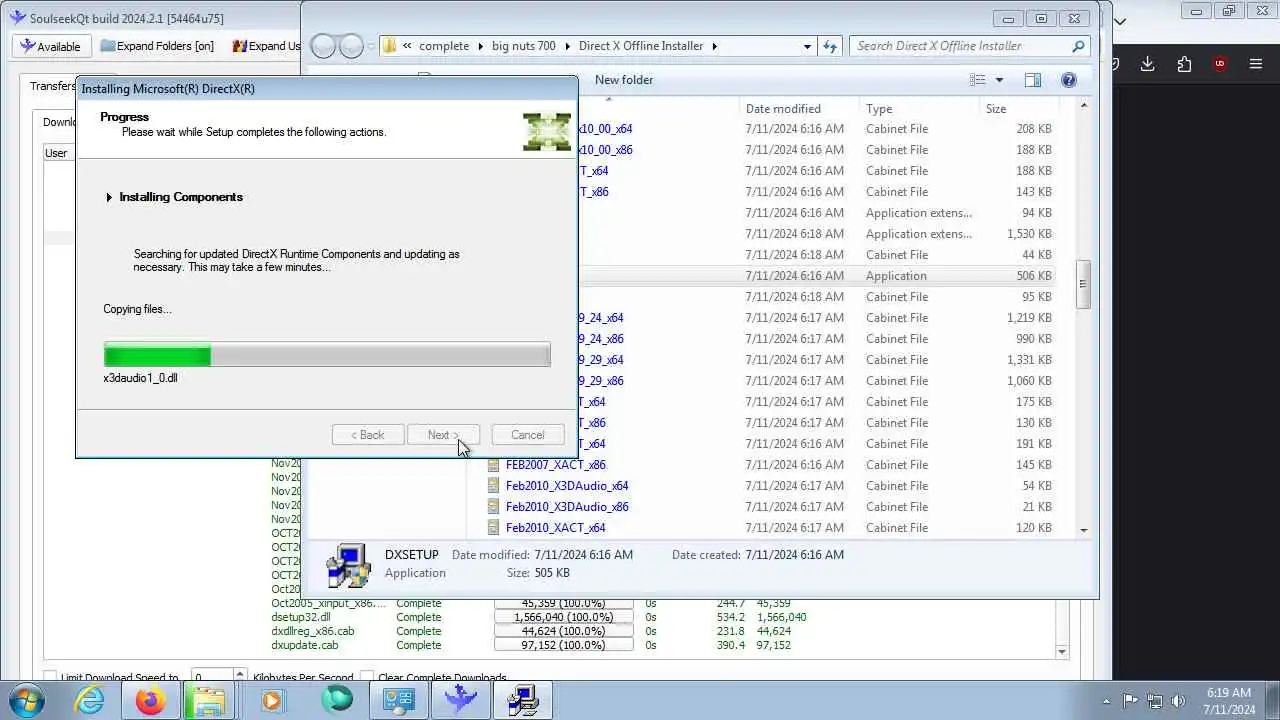Screen dimensions: 1280x720
Task: Click the uBlock Origin icon in Firefox
Action: [x=1220, y=64]
